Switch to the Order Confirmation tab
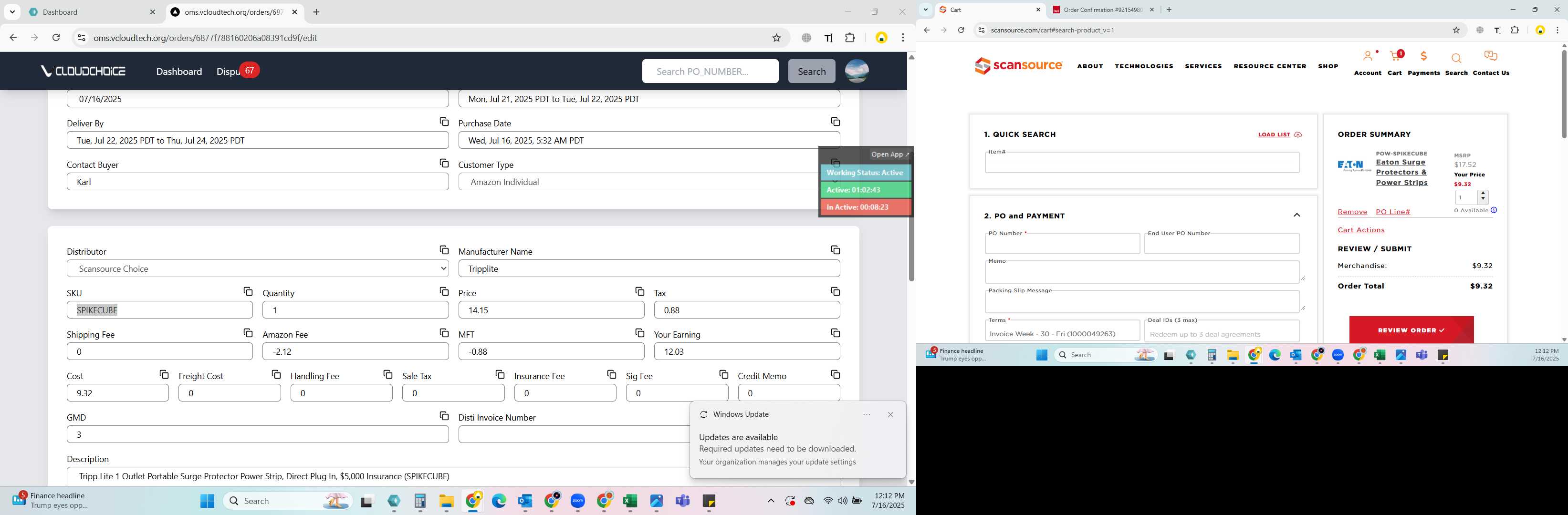Viewport: 1568px width, 515px height. (1103, 10)
